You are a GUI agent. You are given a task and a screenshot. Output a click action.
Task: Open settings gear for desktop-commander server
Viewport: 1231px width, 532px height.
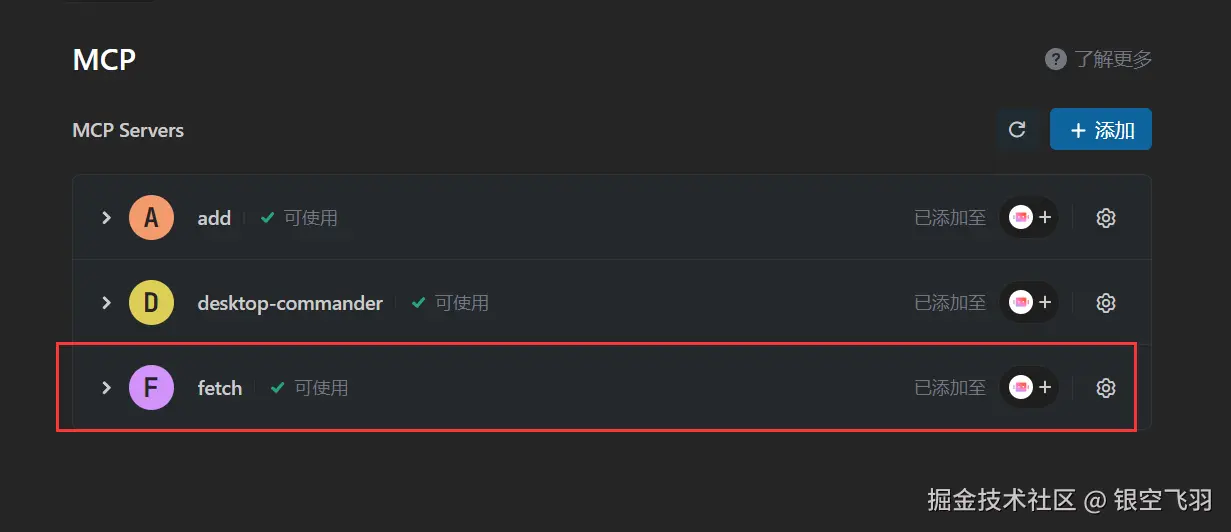1105,302
